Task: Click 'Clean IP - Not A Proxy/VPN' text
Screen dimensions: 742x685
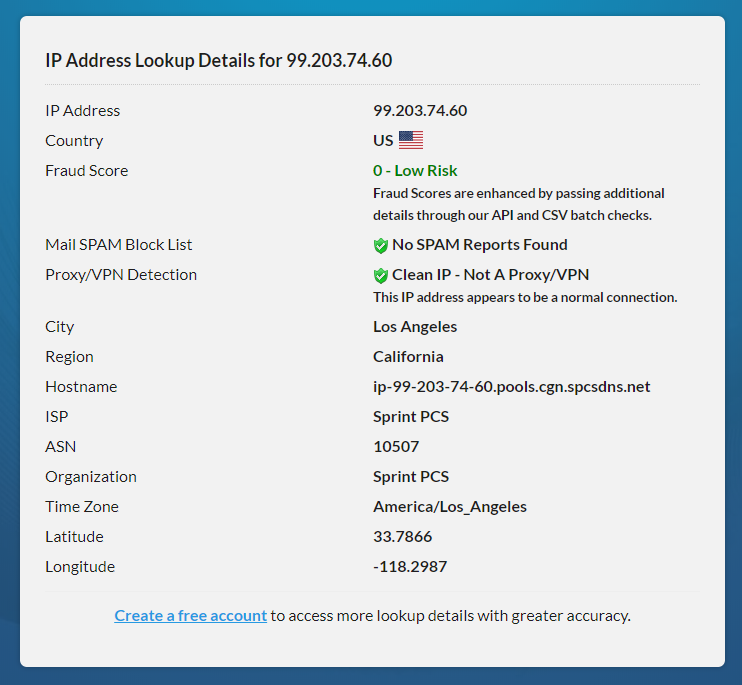Action: pos(490,275)
